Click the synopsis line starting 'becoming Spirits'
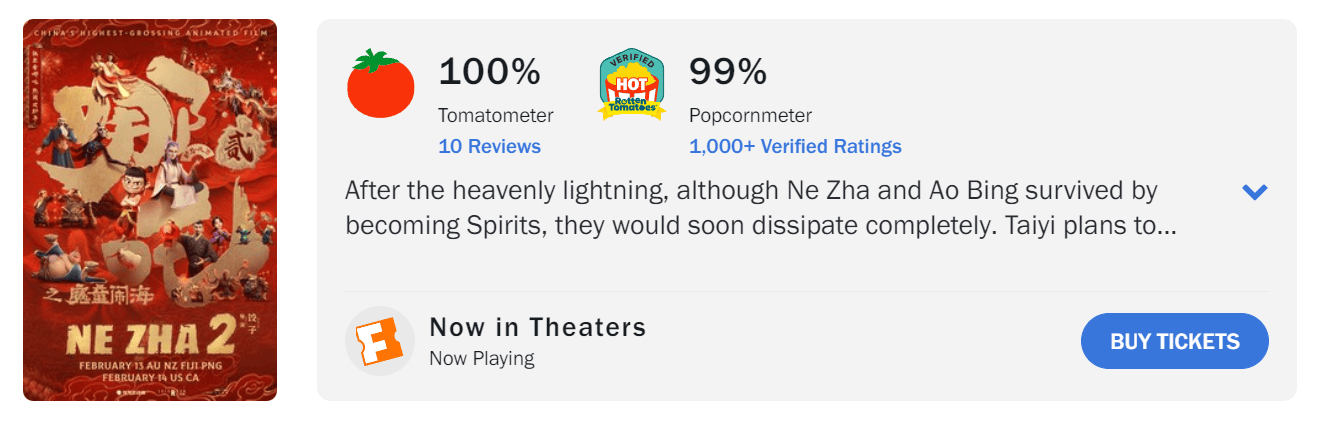This screenshot has height=435, width=1328. click(760, 226)
